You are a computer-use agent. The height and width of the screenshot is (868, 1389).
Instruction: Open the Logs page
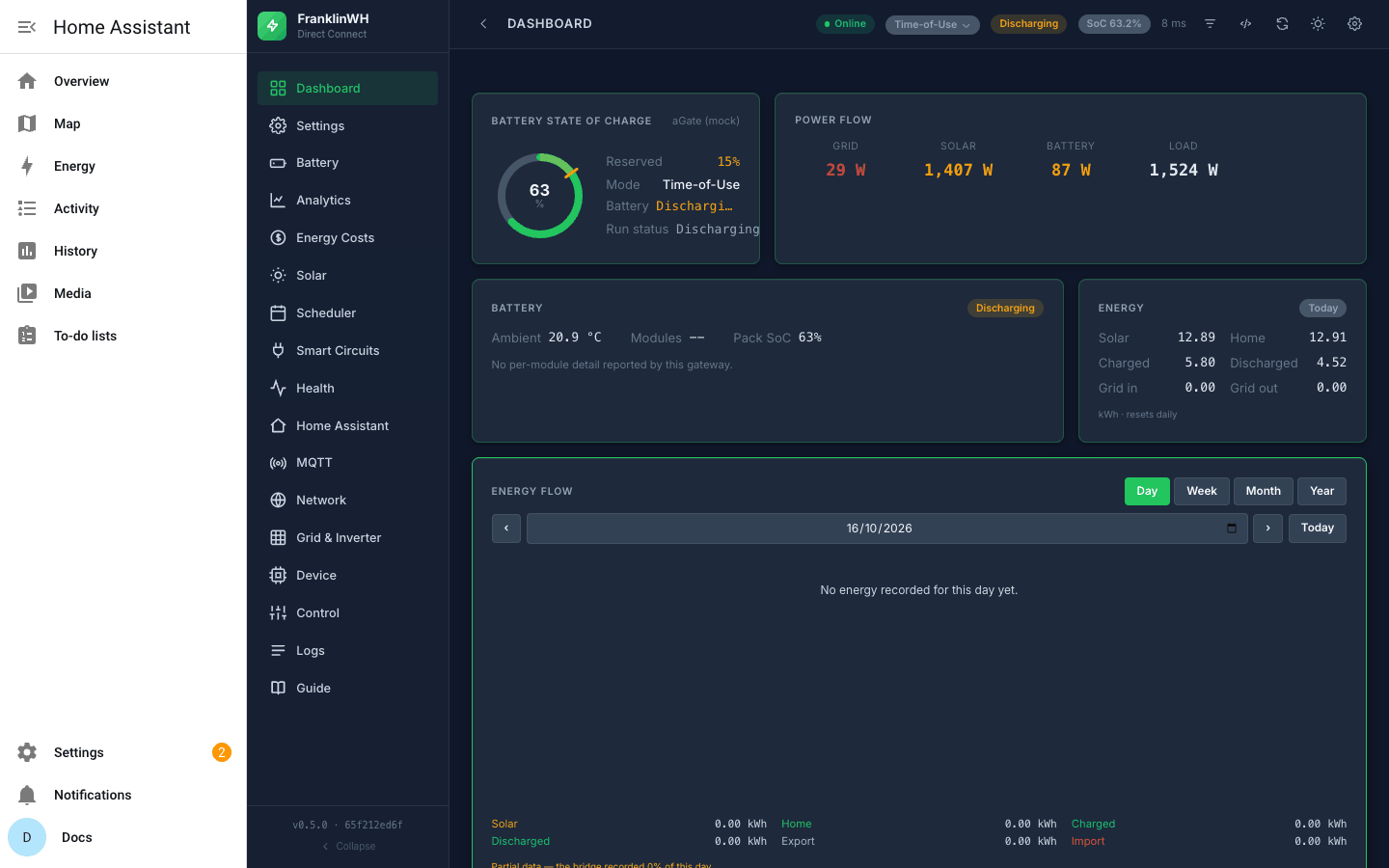coord(347,651)
